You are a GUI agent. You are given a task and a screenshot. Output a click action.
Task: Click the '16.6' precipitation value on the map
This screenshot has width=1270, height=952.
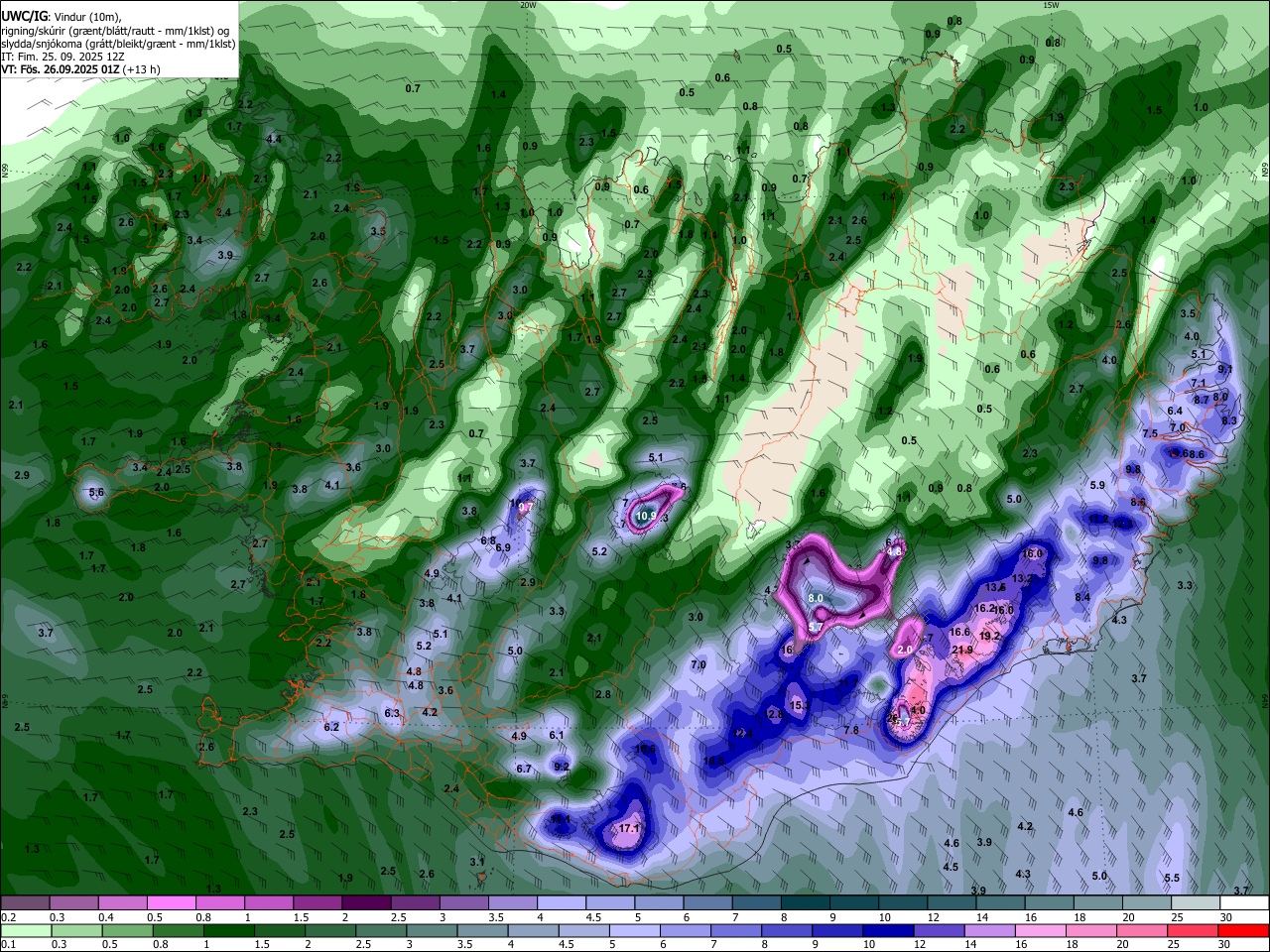[x=959, y=632]
